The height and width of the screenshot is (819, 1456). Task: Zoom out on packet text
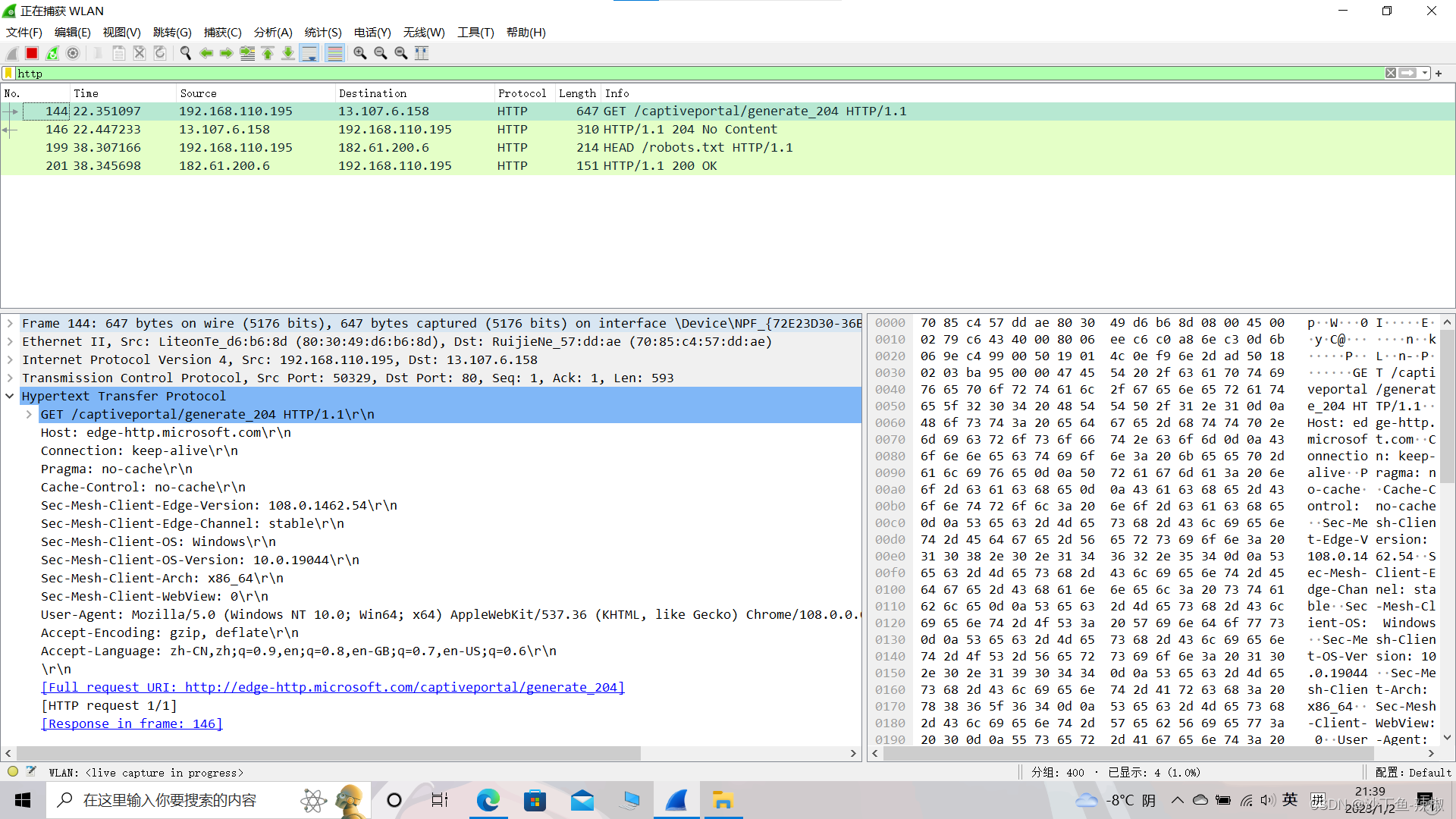click(x=381, y=53)
